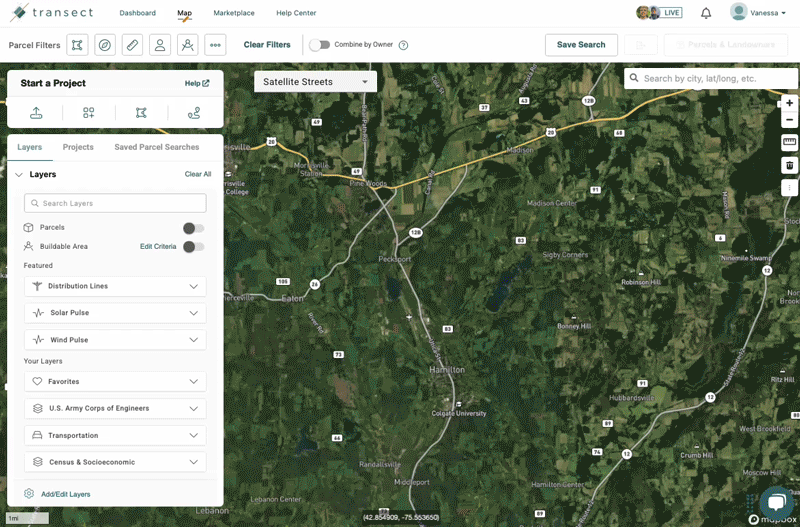800x527 pixels.
Task: Open the Satellite Streets basemap dropdown
Action: point(315,82)
